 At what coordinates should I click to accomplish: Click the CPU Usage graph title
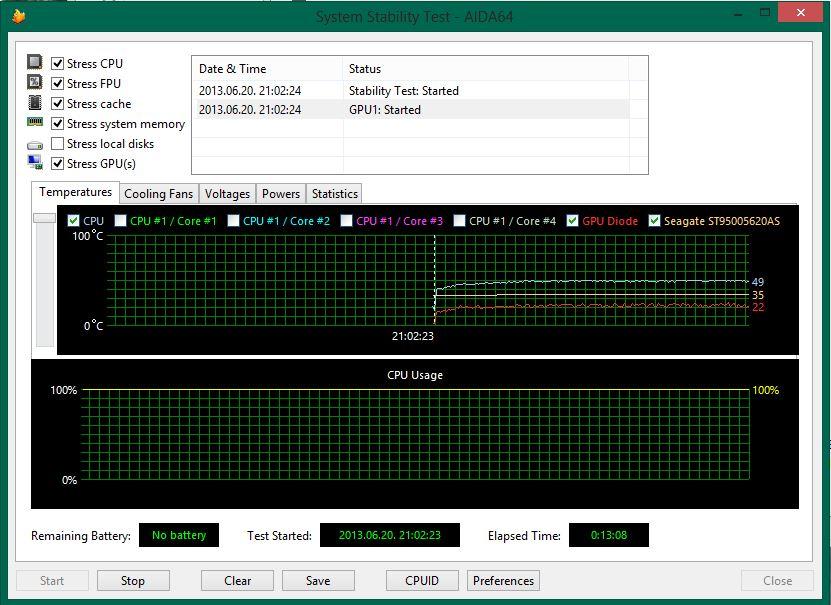click(415, 375)
